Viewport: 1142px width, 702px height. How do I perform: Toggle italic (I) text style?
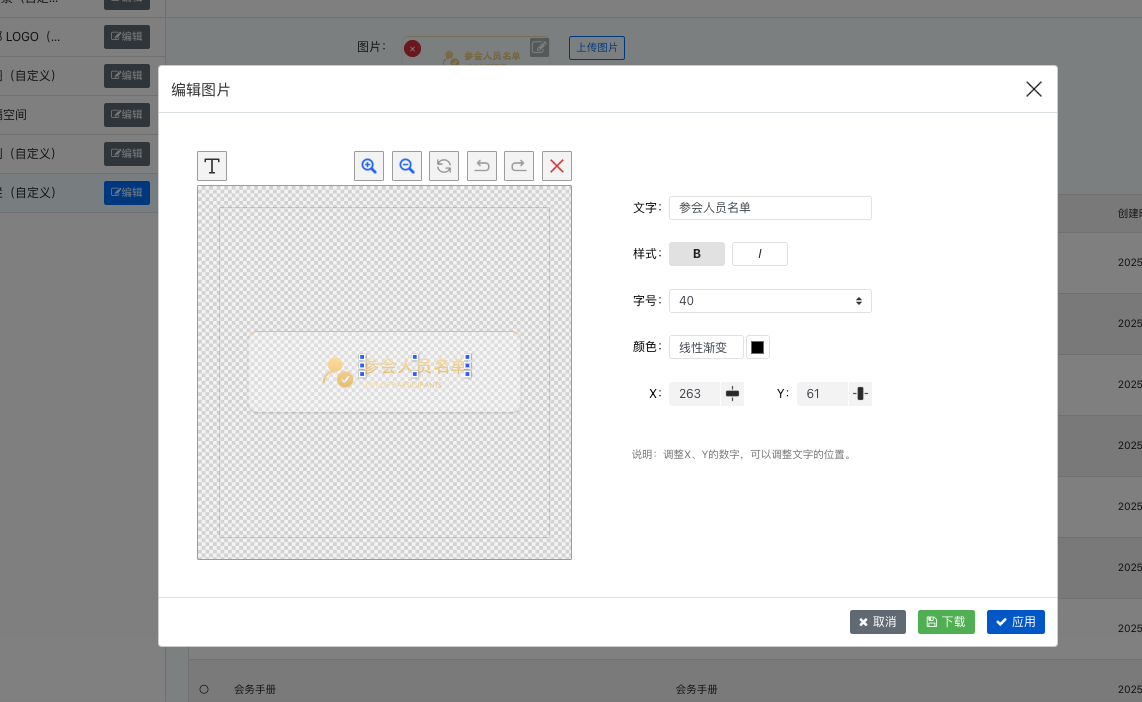coord(760,254)
